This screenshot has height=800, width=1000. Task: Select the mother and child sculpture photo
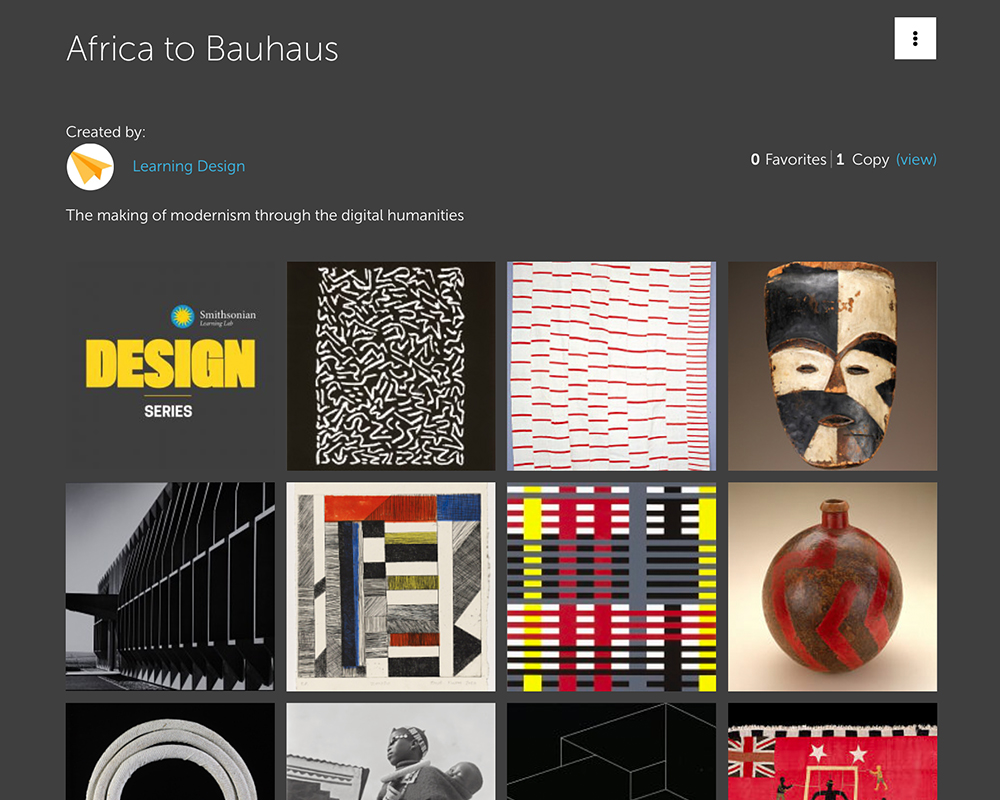[391, 752]
